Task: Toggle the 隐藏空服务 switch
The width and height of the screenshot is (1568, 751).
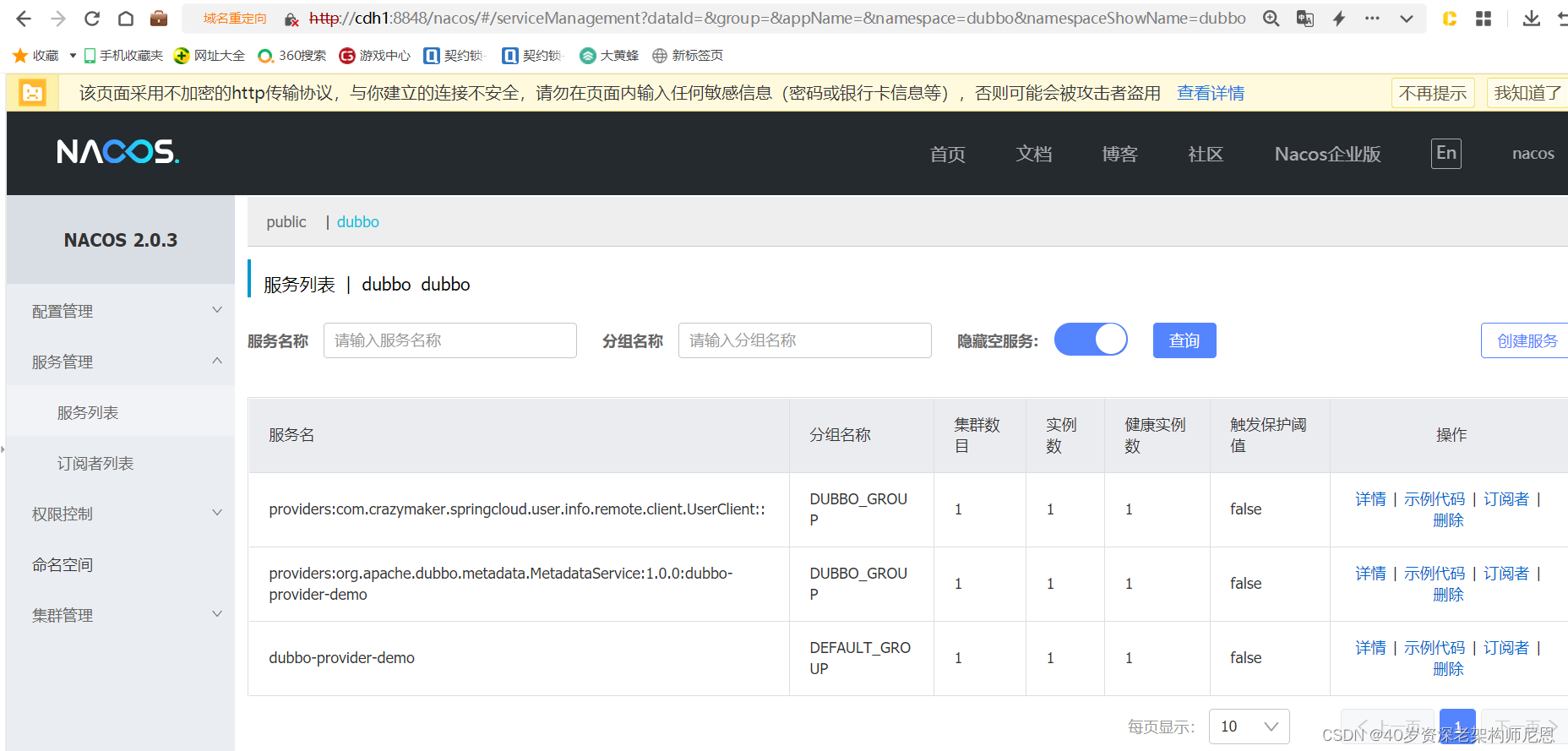Action: 1091,340
